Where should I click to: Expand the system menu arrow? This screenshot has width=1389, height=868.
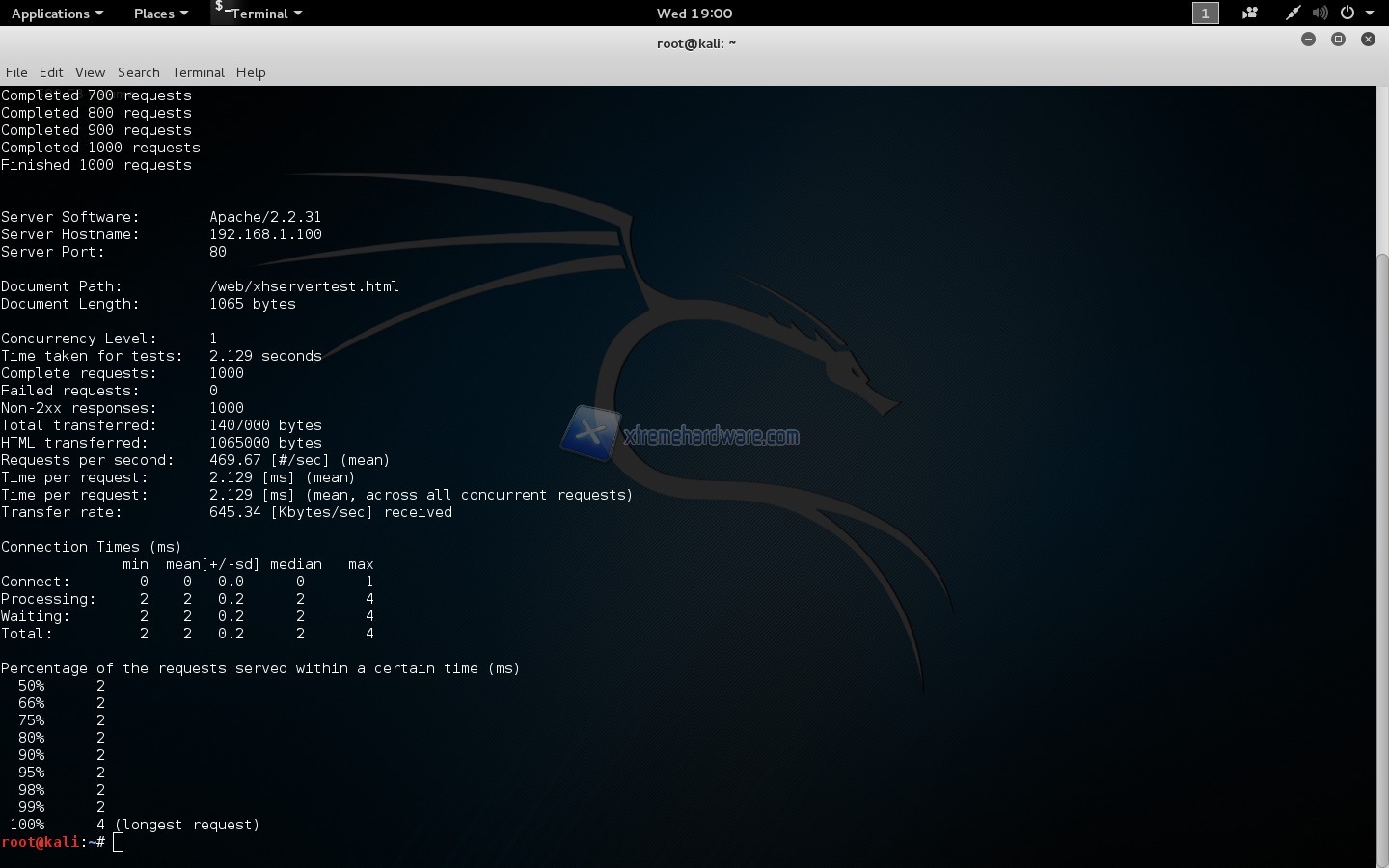coord(1370,14)
